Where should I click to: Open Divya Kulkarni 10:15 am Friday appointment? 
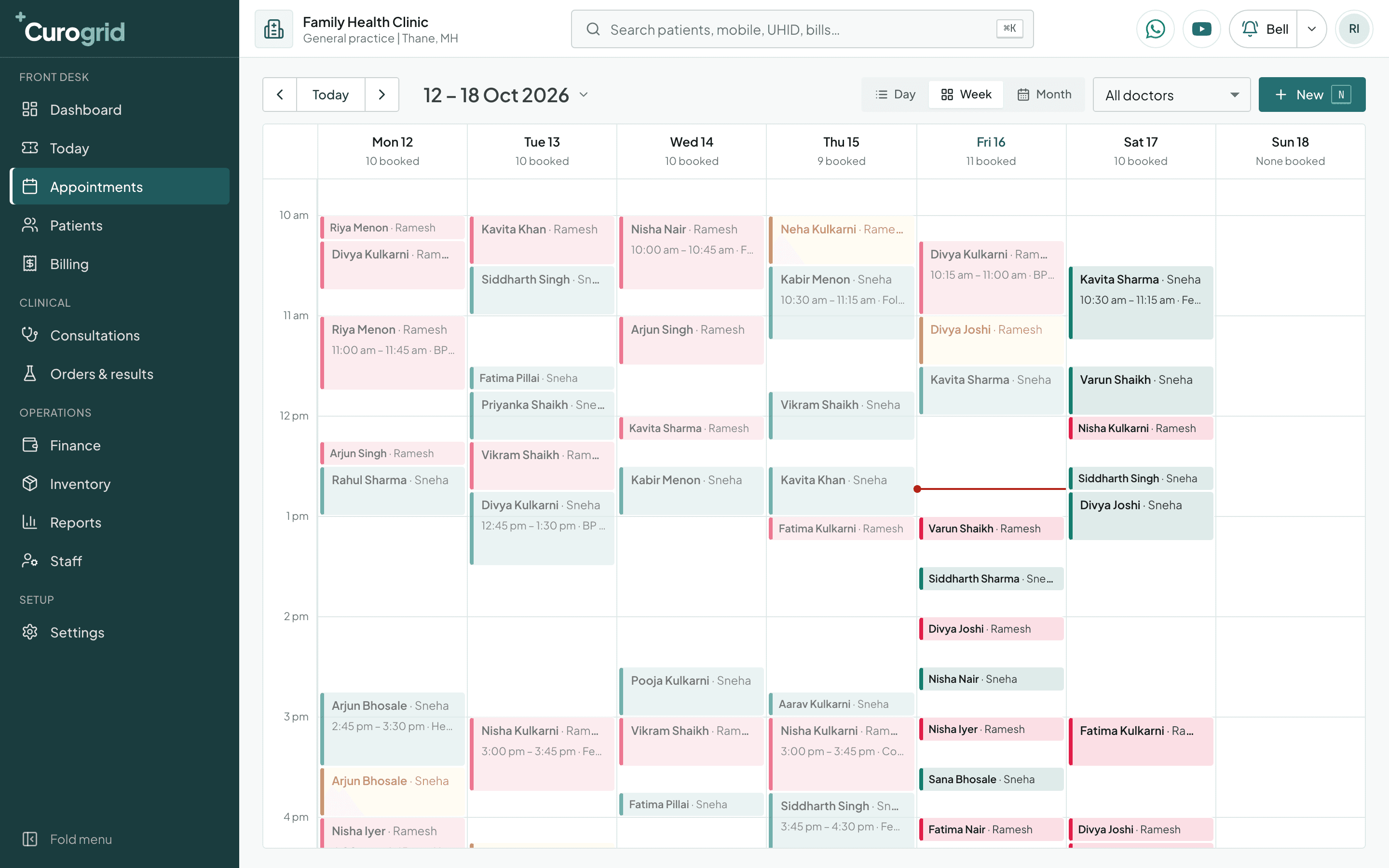(991, 277)
